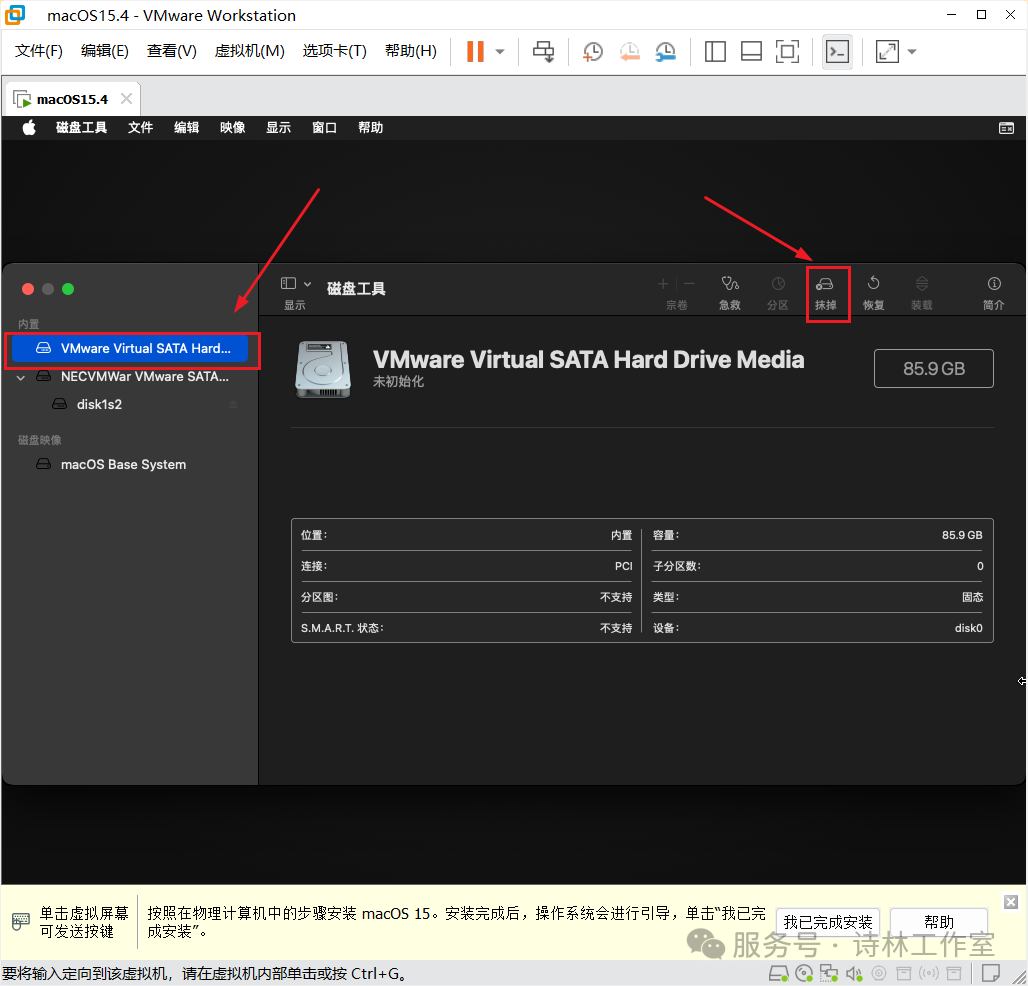Select VMware Virtual SATA Hard drive in sidebar
This screenshot has width=1028, height=986.
(130, 349)
